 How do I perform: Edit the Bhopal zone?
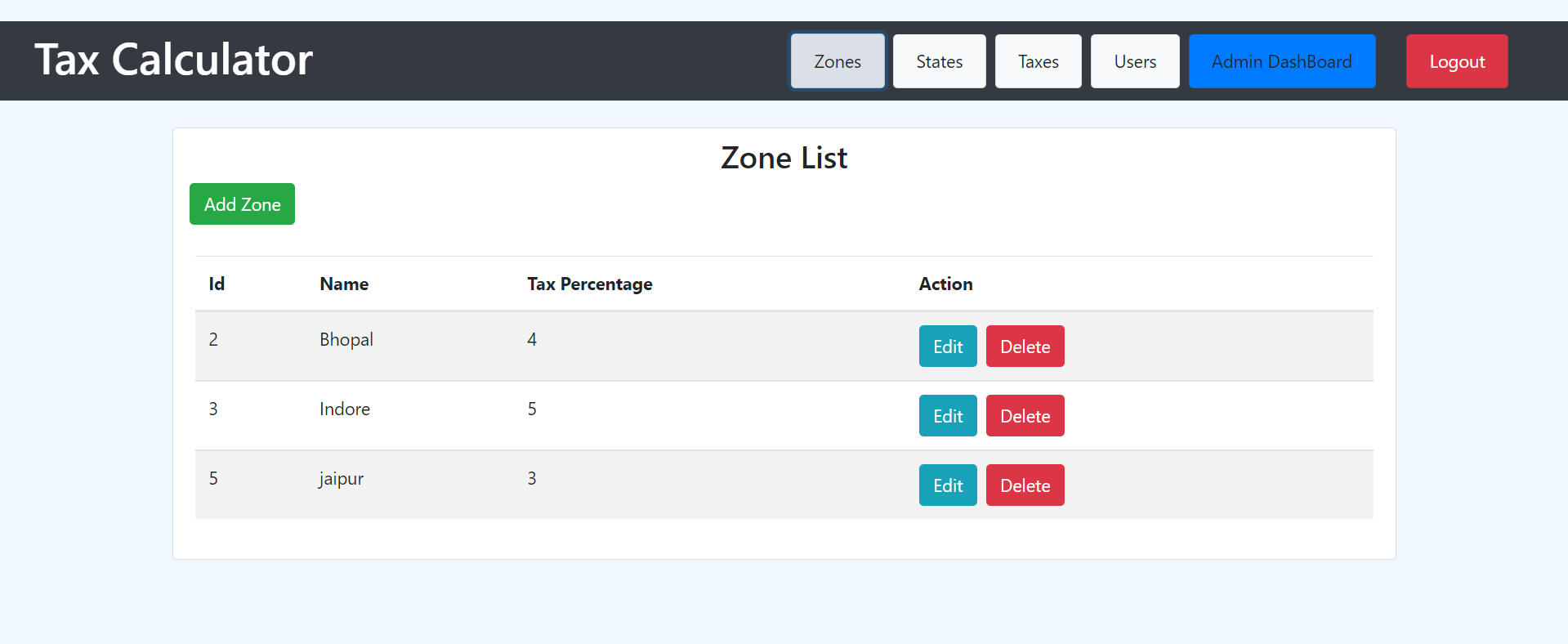click(x=948, y=347)
